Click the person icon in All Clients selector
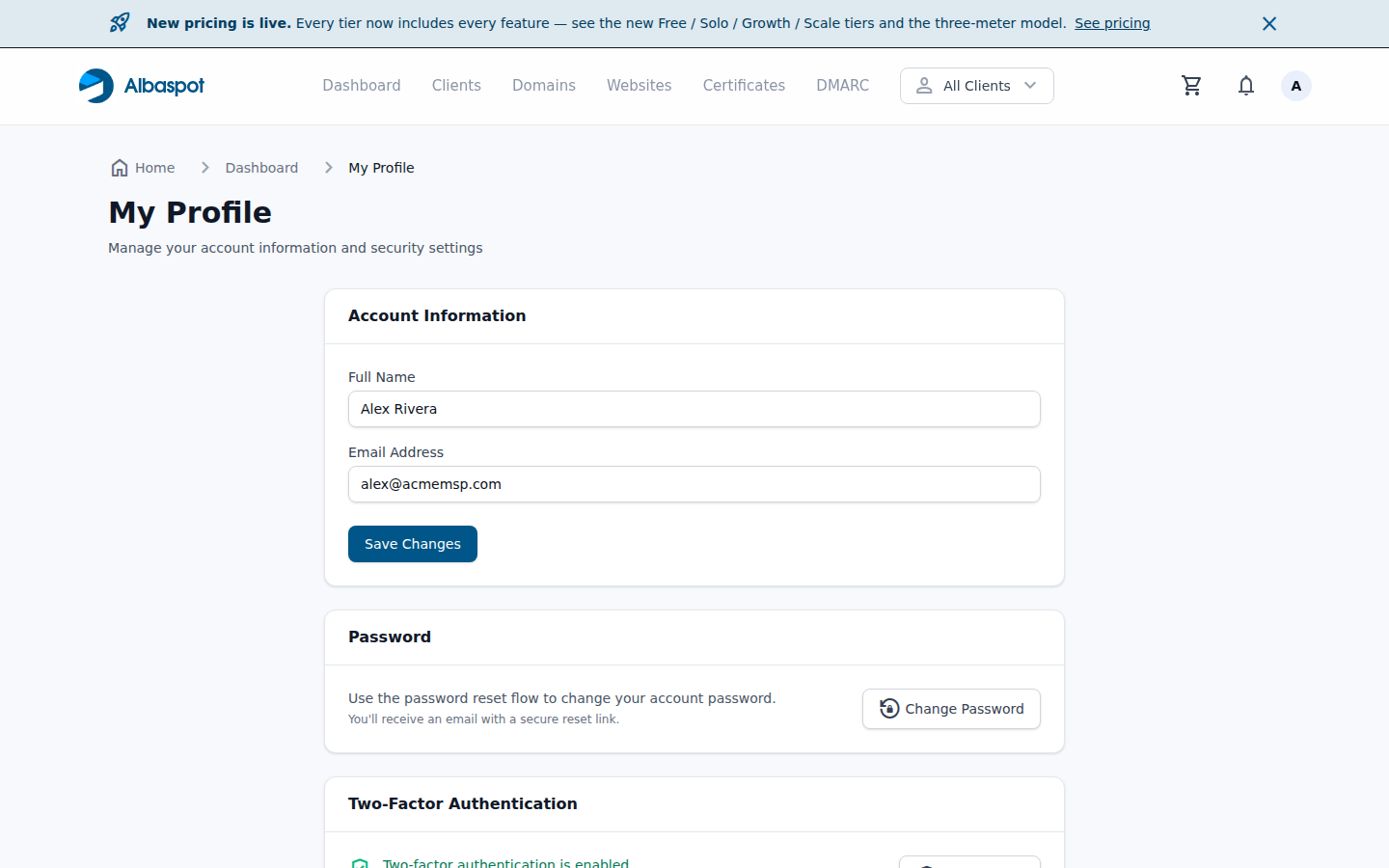This screenshot has height=868, width=1389. point(924,86)
